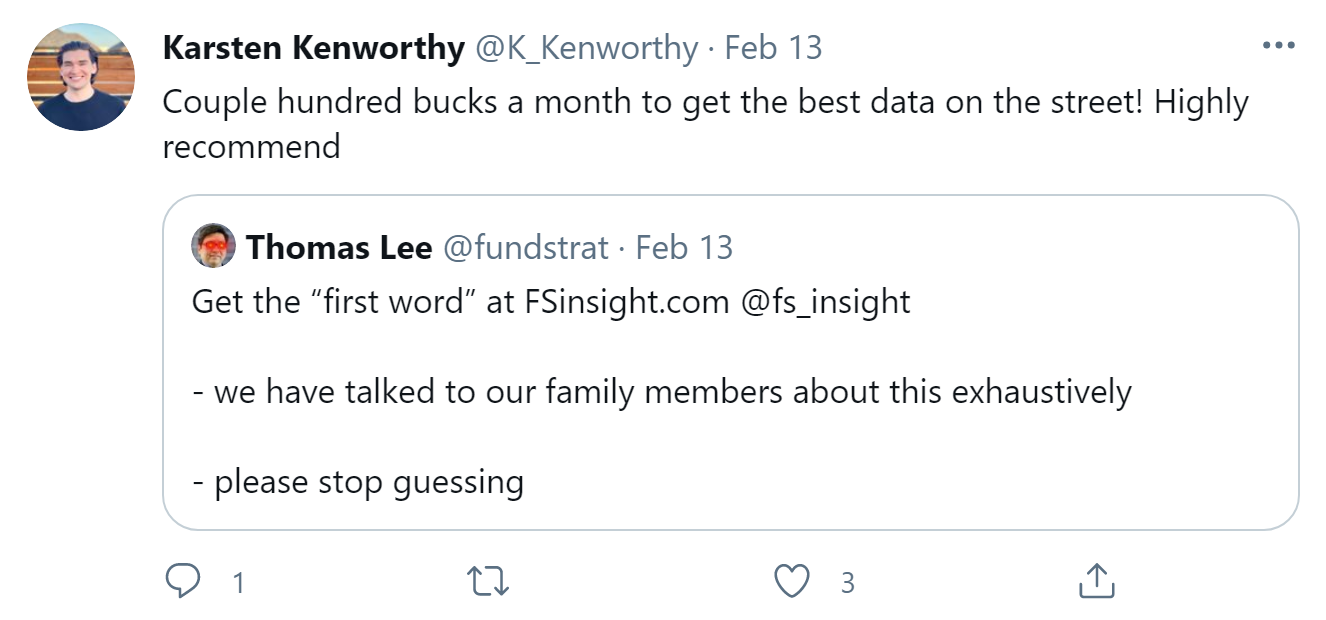Image resolution: width=1326 pixels, height=620 pixels.
Task: Open the @fs_insight mention
Action: [x=825, y=301]
